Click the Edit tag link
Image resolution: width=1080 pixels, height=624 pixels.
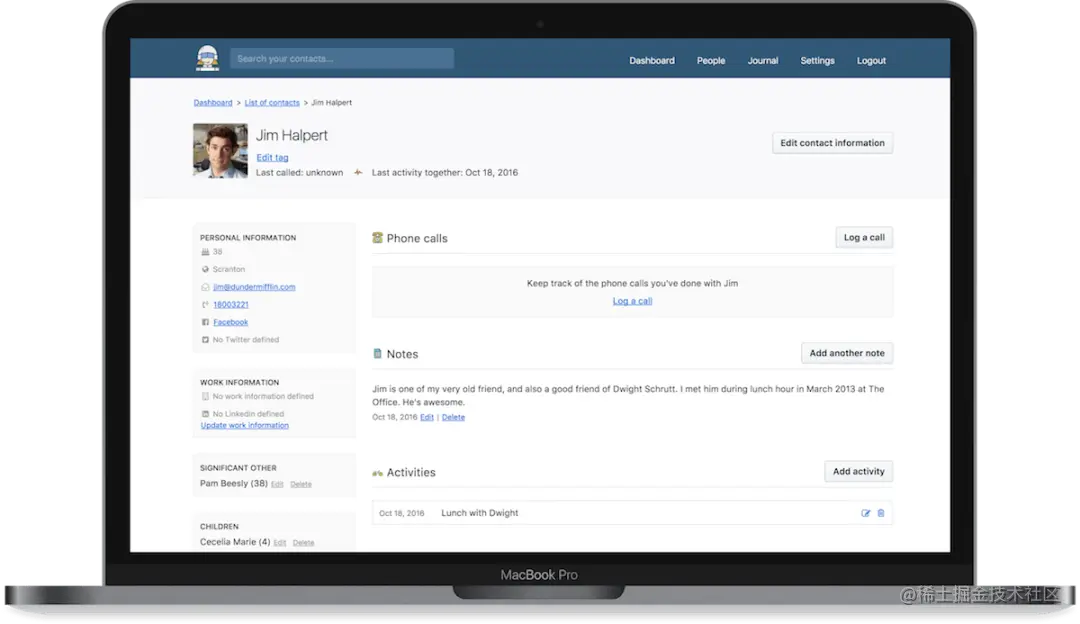pos(272,158)
